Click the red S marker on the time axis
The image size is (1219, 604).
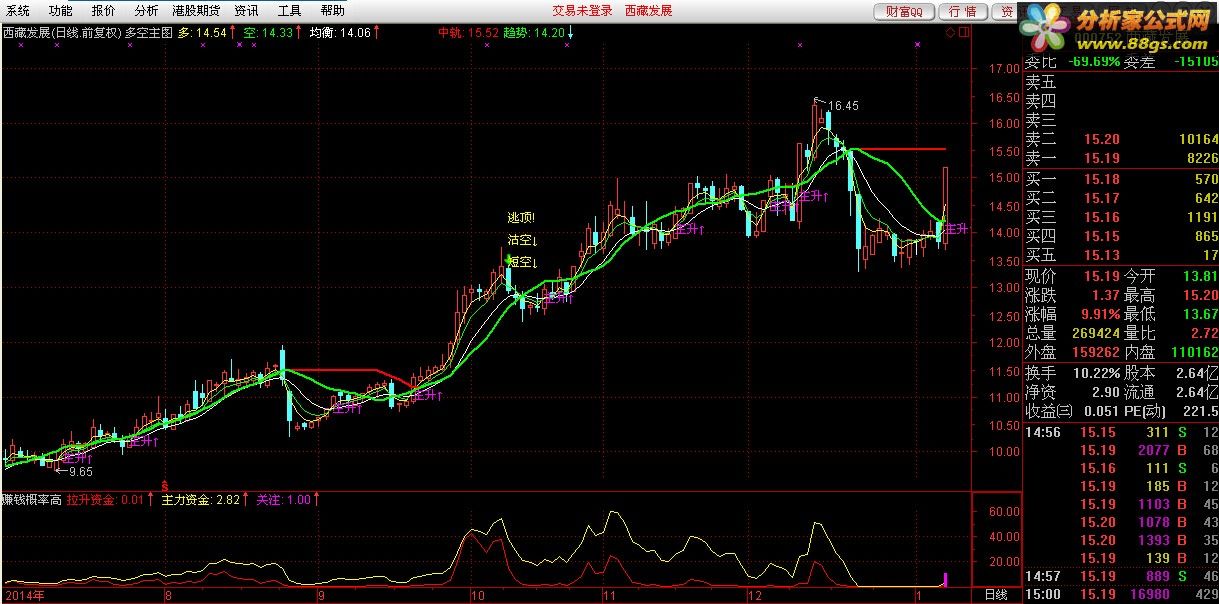coord(165,485)
